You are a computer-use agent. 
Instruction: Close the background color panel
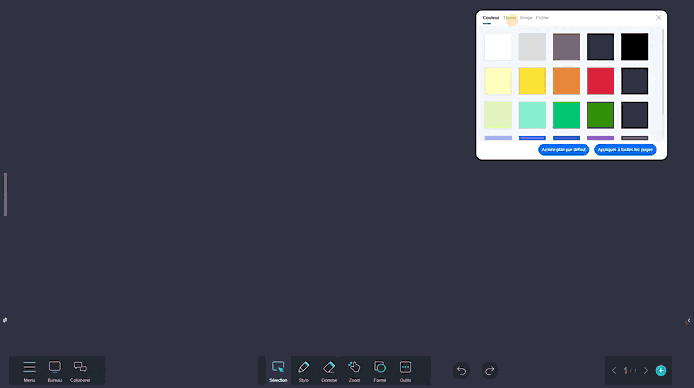[659, 18]
